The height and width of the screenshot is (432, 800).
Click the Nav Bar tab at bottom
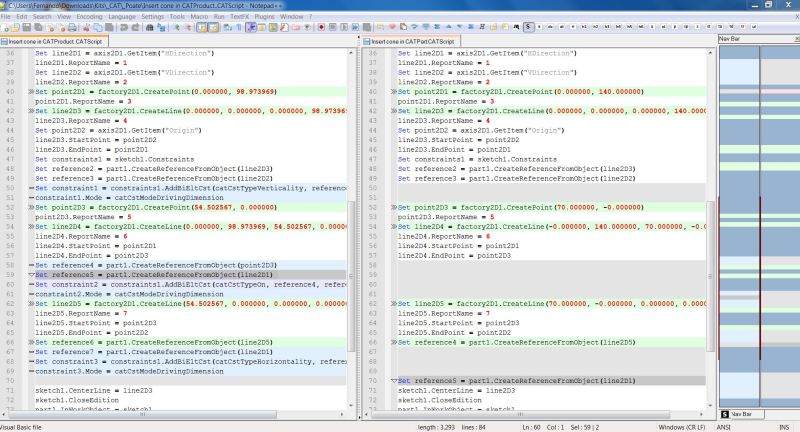(741, 414)
